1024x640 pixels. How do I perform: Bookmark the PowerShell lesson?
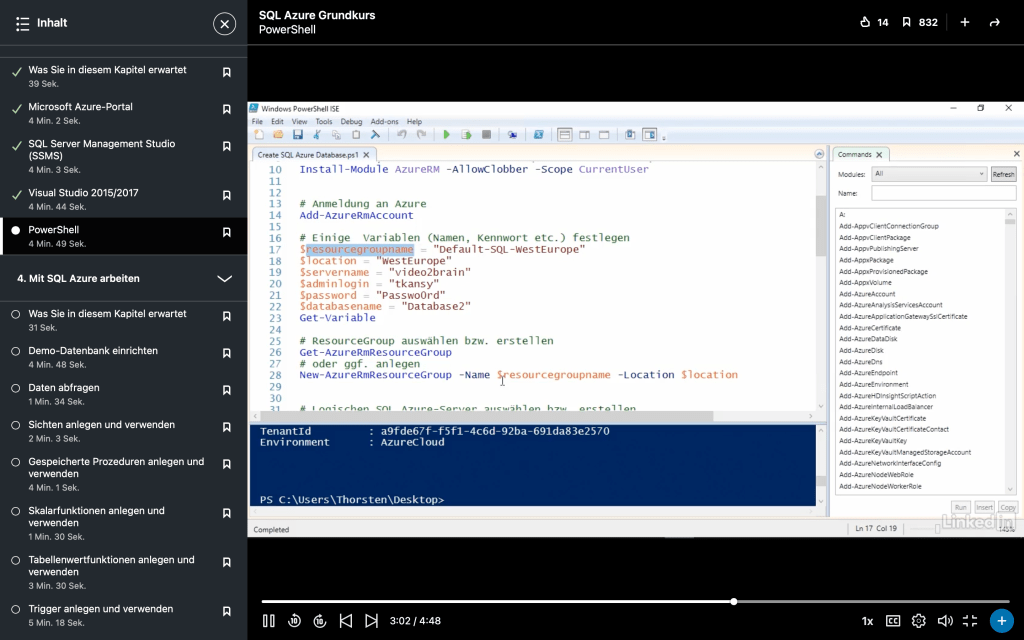[x=227, y=231]
